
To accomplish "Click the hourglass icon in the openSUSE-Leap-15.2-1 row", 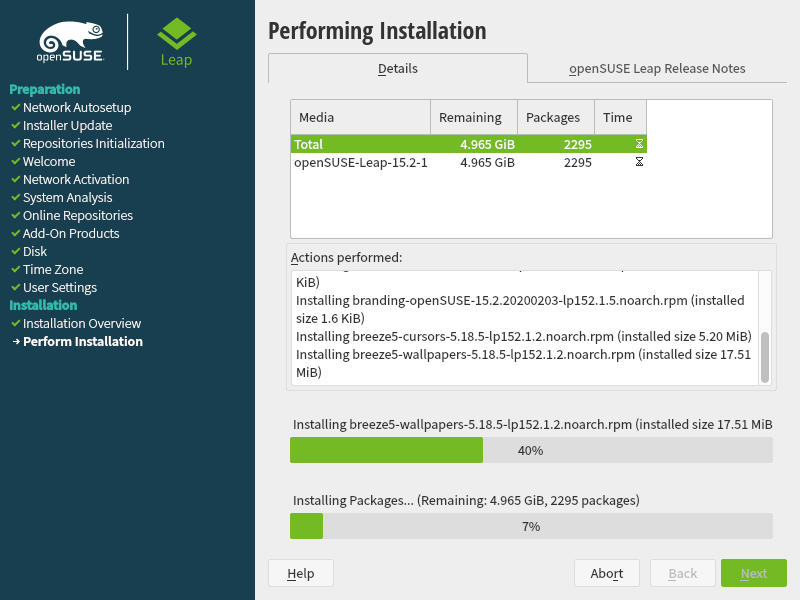I will click(x=639, y=162).
